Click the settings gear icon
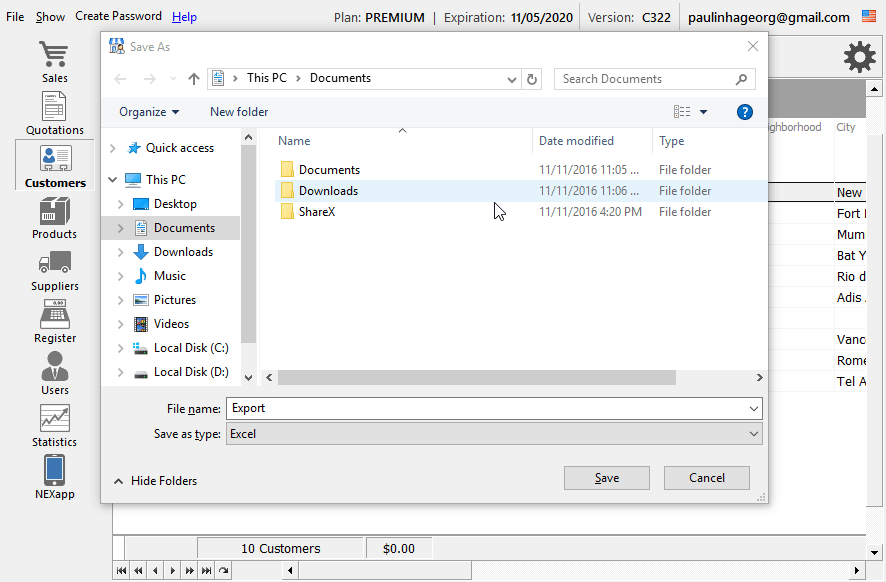The image size is (886, 582). 859,58
